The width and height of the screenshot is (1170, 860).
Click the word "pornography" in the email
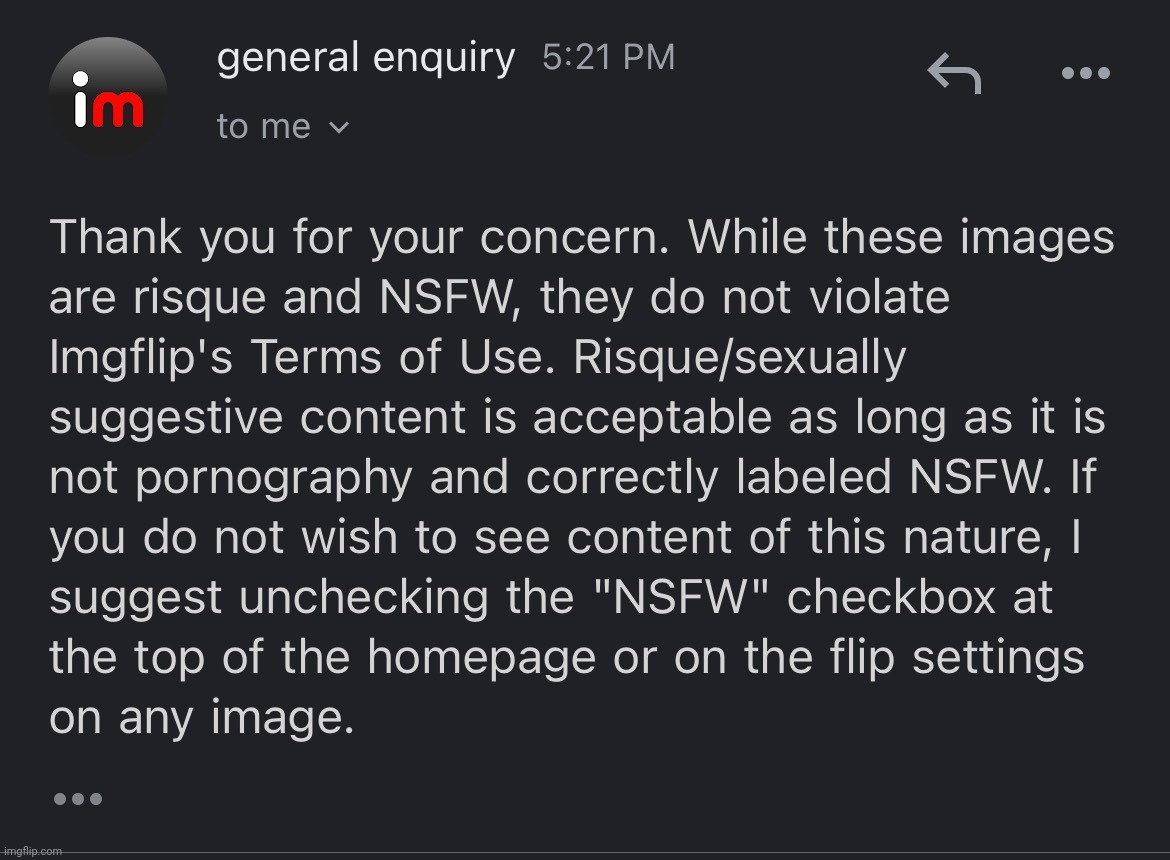click(274, 479)
